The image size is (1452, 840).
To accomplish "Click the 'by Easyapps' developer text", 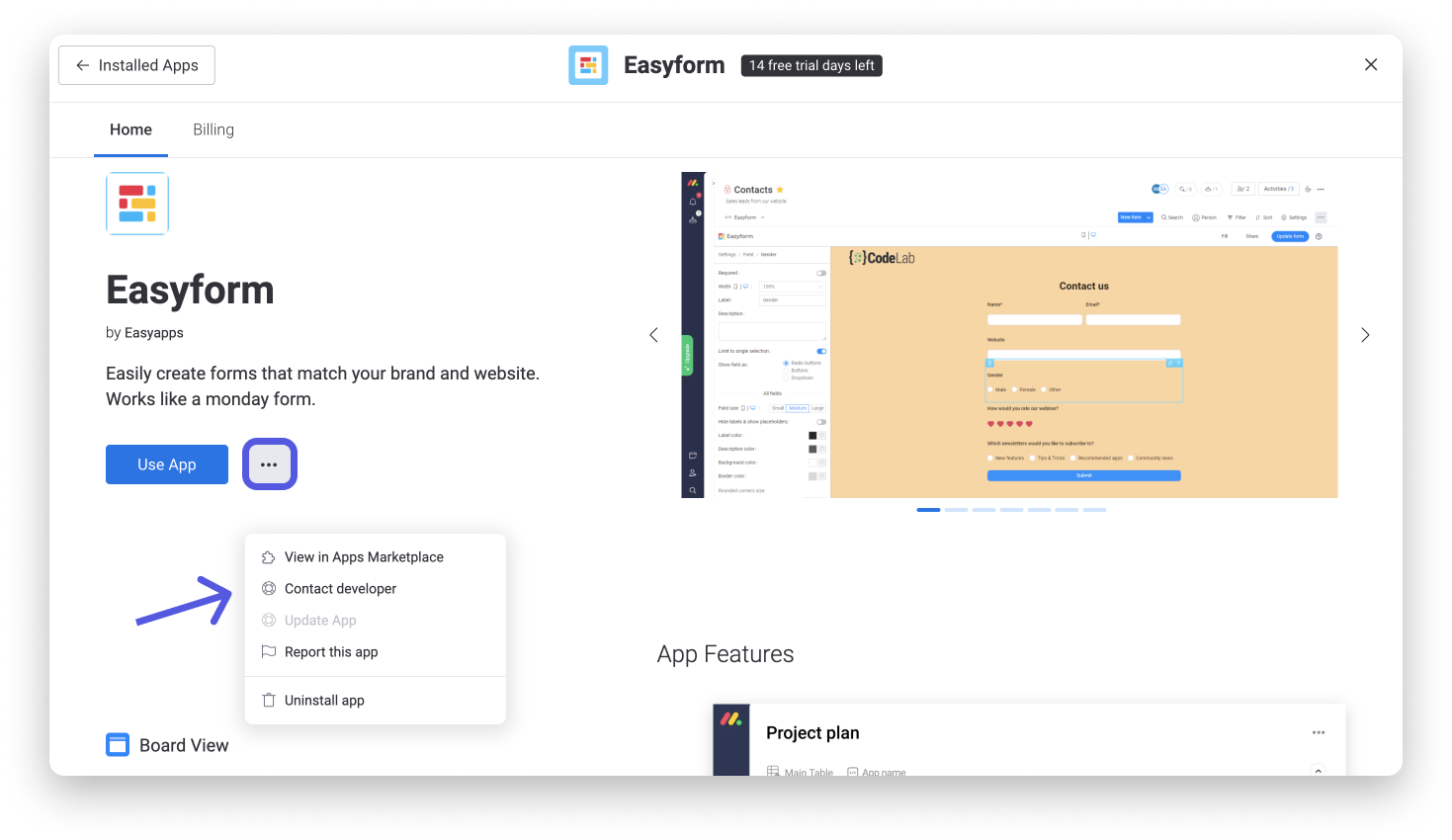I will (x=144, y=333).
